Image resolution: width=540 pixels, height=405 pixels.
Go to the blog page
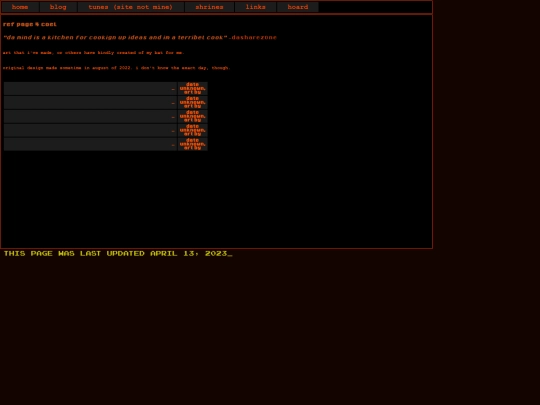pos(58,7)
